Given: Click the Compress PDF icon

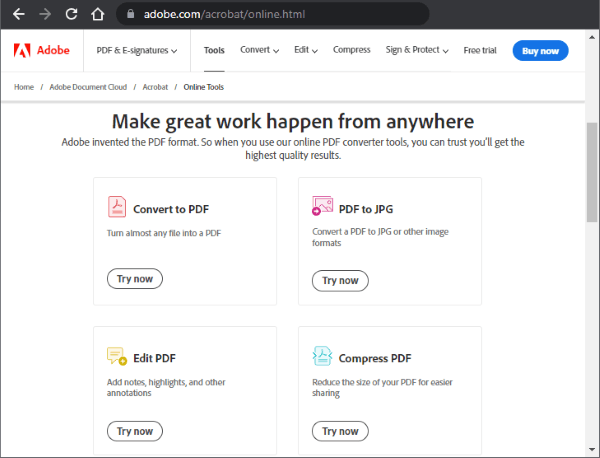Looking at the screenshot, I should pyautogui.click(x=322, y=356).
